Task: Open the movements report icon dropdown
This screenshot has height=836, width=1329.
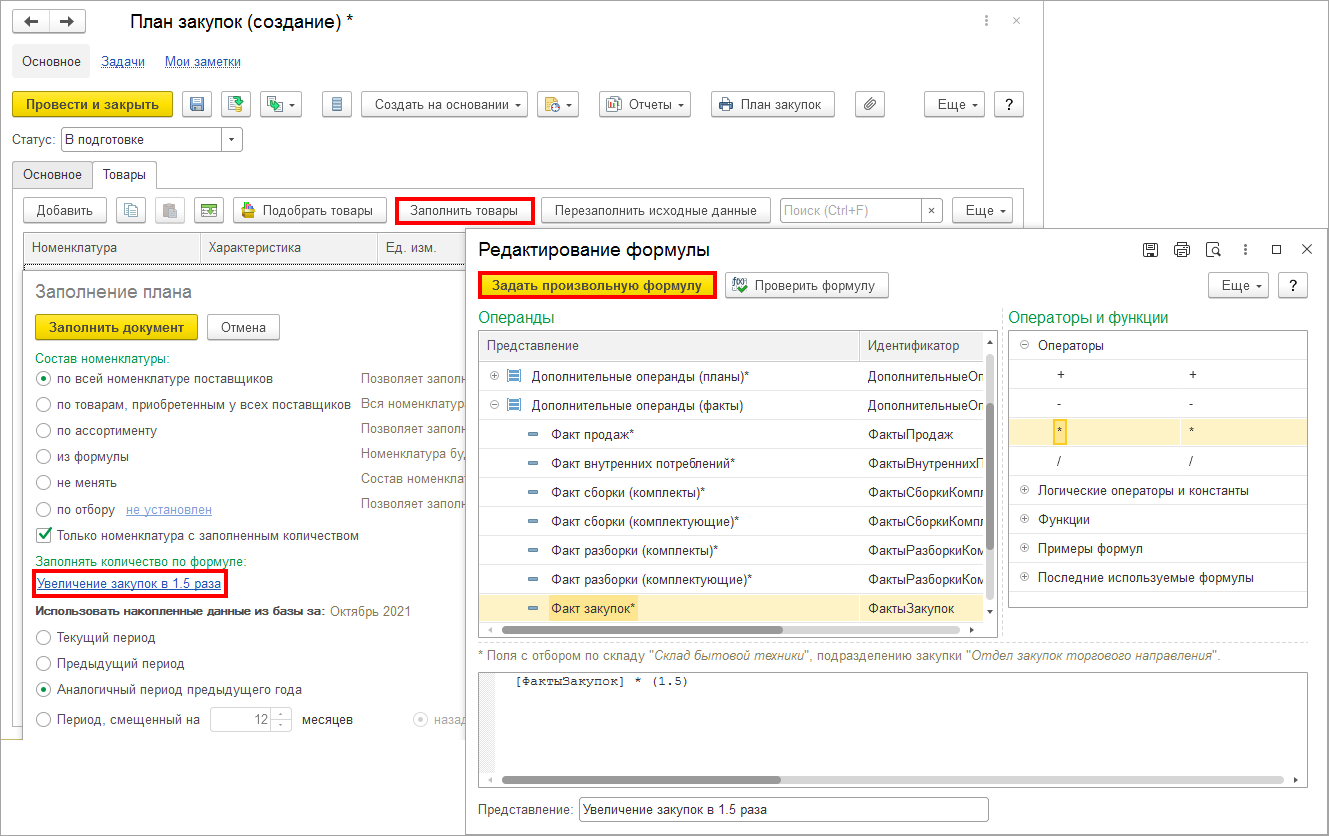Action: [x=280, y=104]
